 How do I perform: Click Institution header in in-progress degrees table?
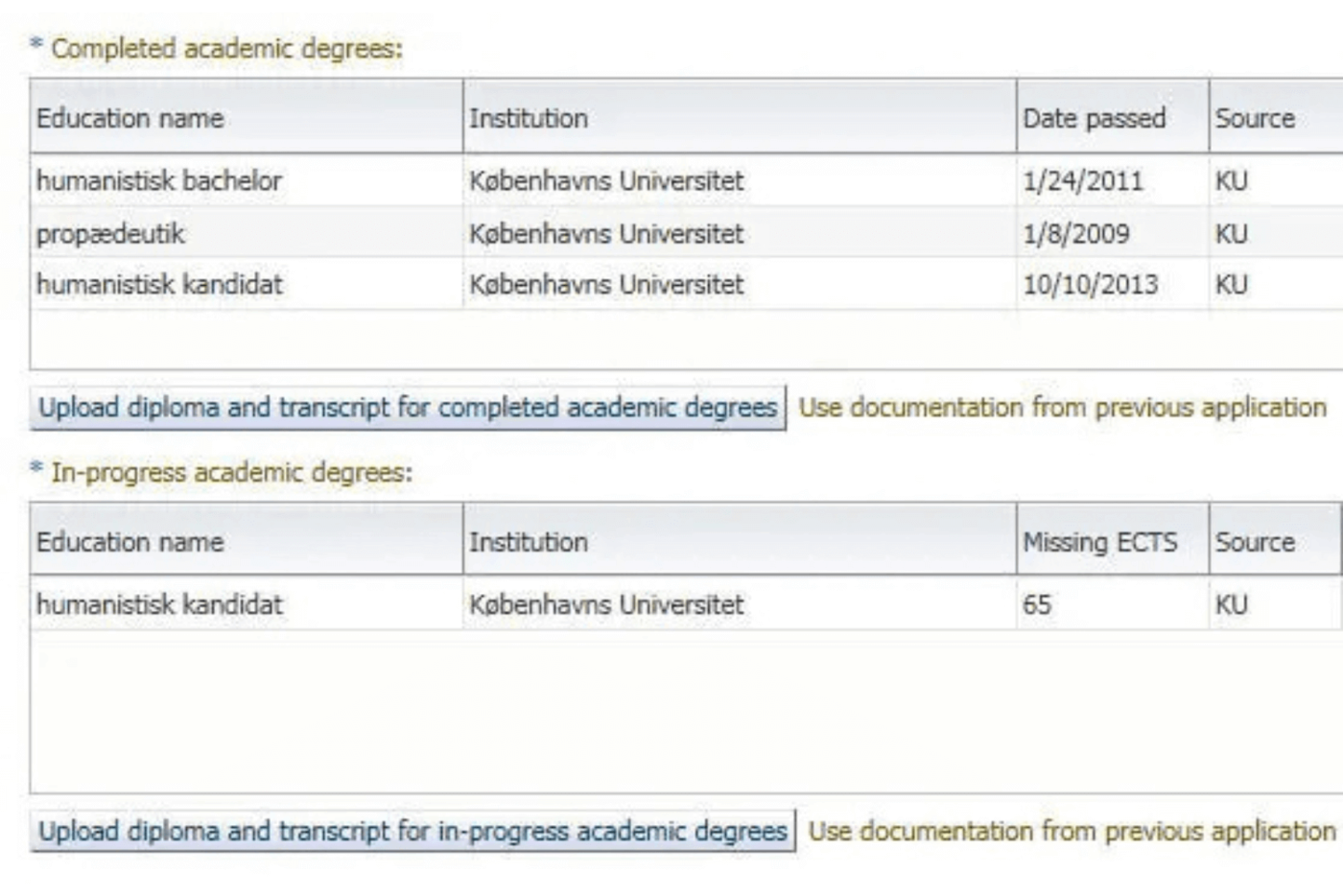[x=740, y=541]
